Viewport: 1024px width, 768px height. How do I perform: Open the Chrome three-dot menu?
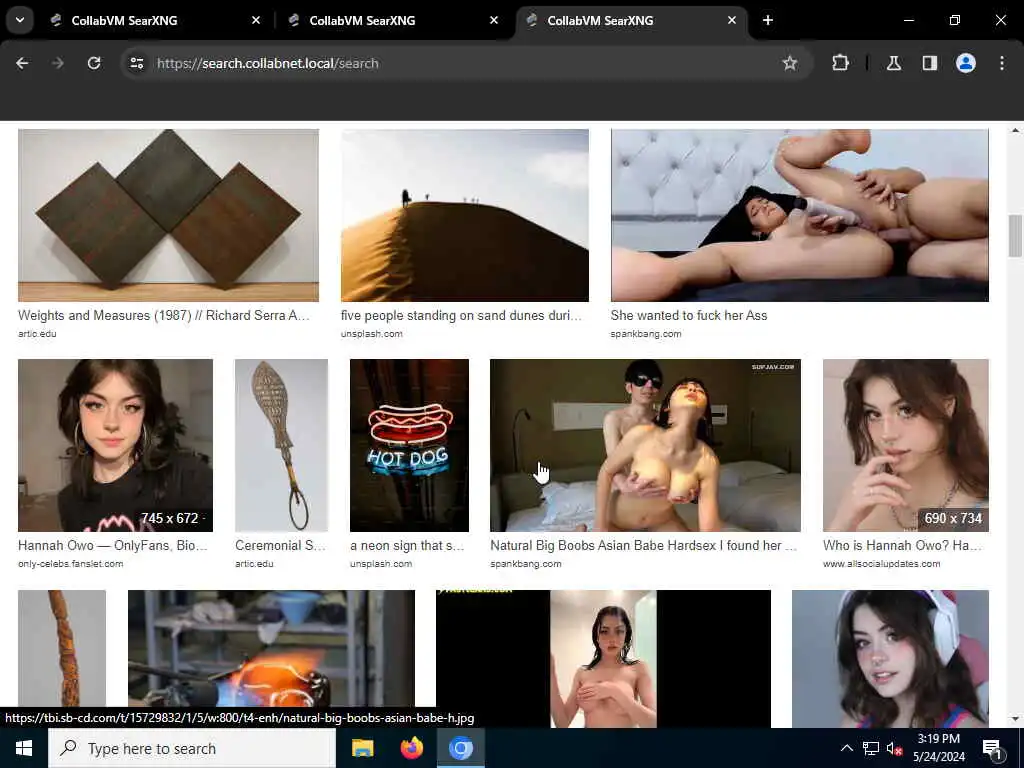[x=1002, y=63]
